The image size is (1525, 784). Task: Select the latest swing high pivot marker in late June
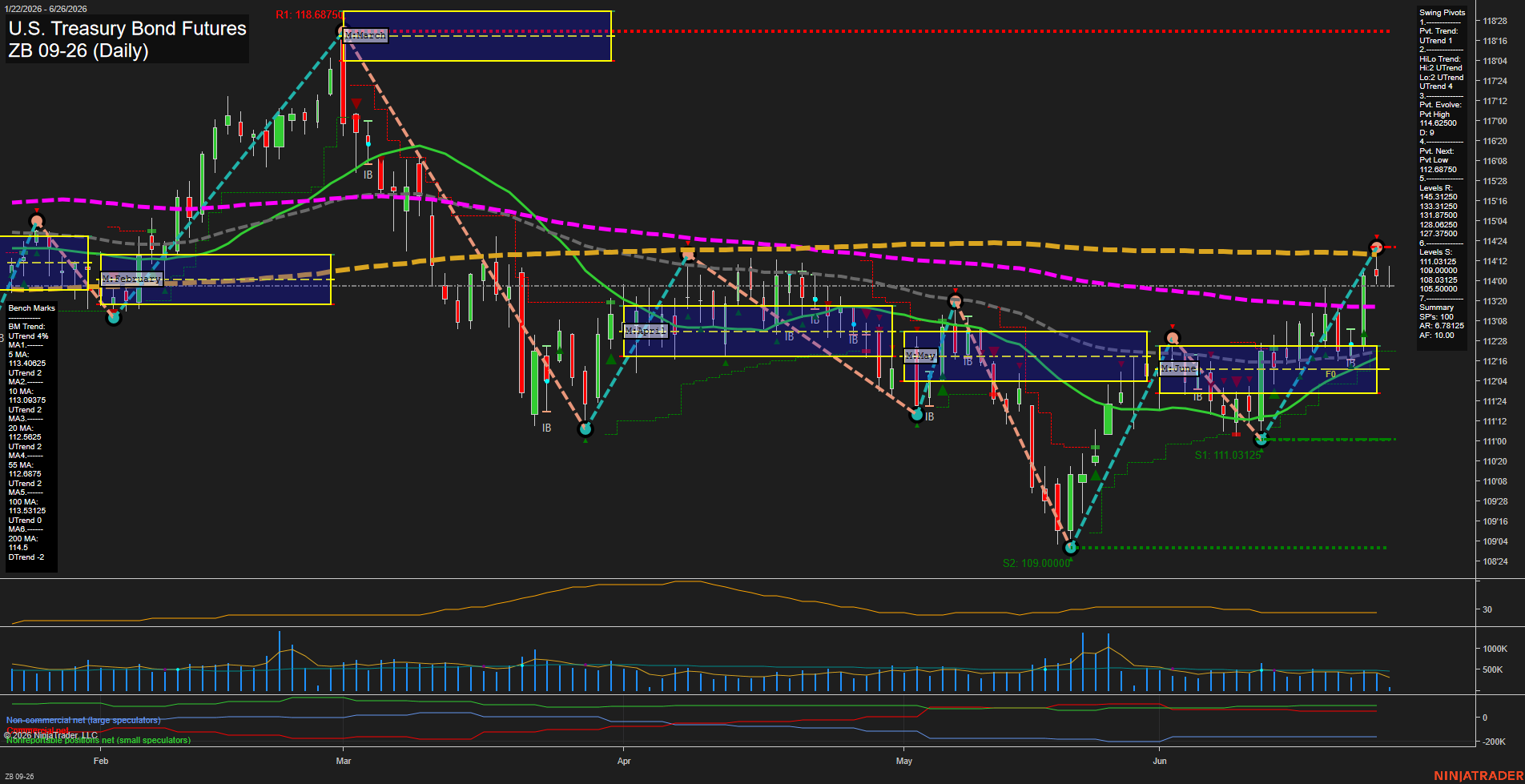1377,247
